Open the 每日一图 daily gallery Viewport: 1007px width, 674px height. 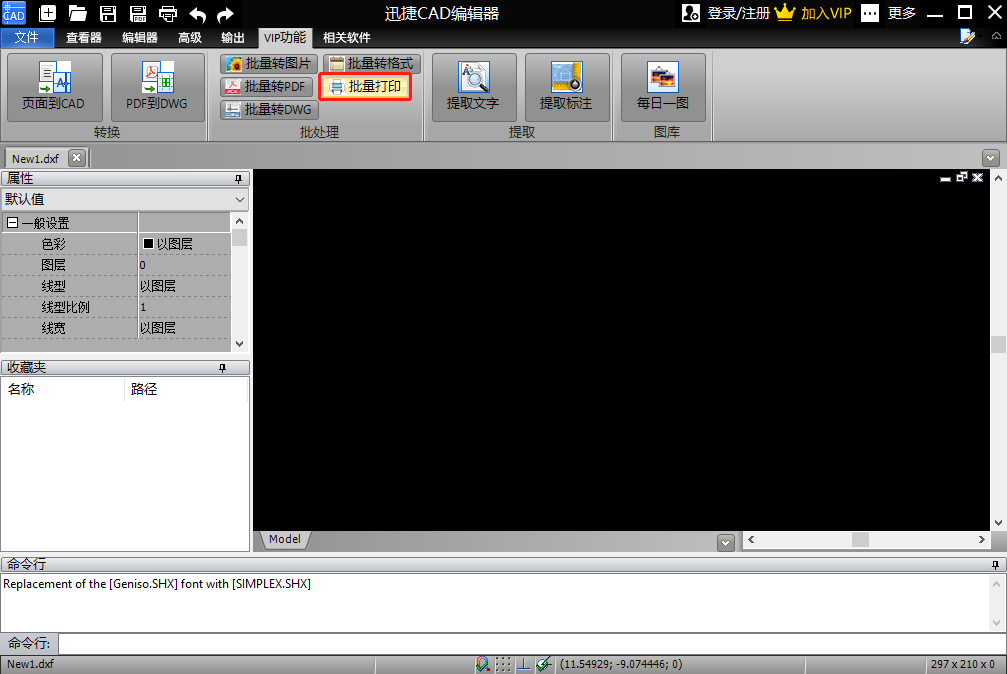coord(663,87)
